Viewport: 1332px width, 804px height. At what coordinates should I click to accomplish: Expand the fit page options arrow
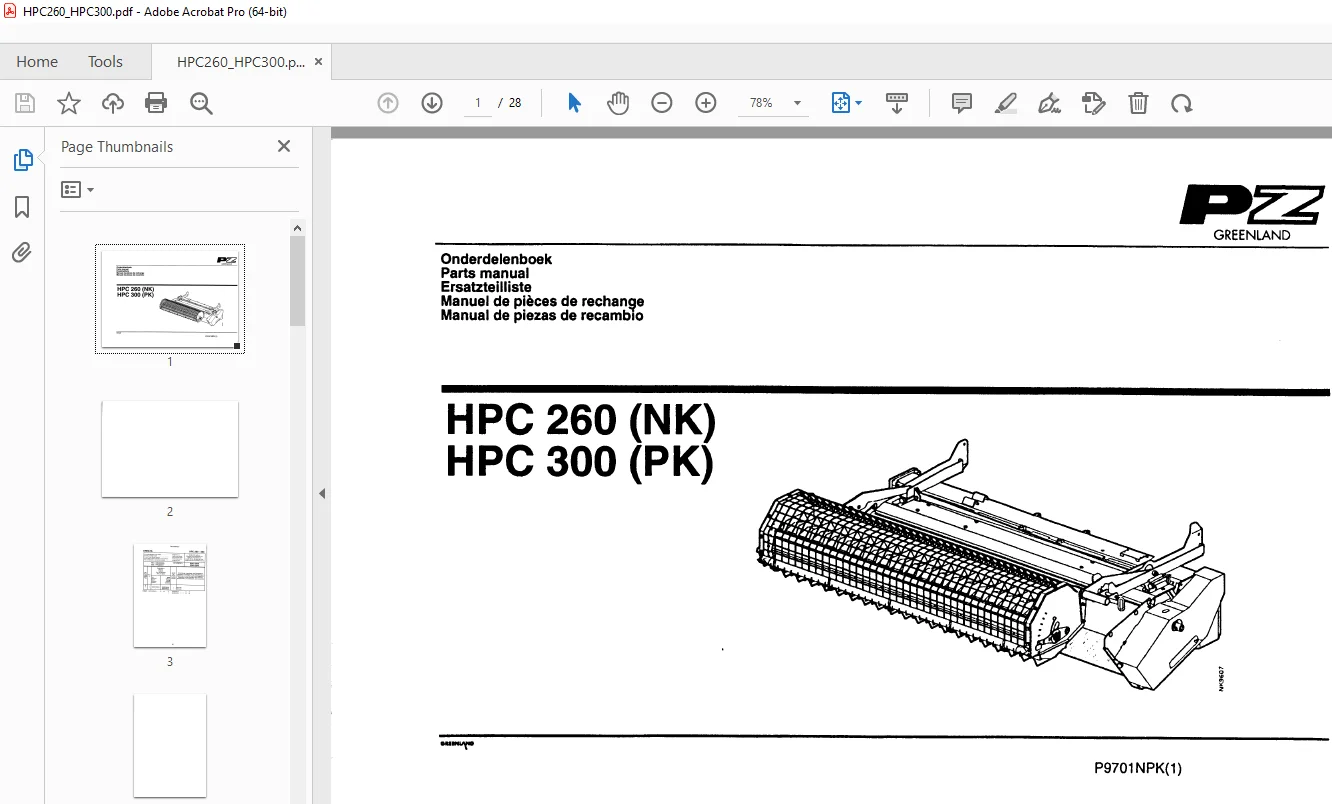click(x=858, y=103)
